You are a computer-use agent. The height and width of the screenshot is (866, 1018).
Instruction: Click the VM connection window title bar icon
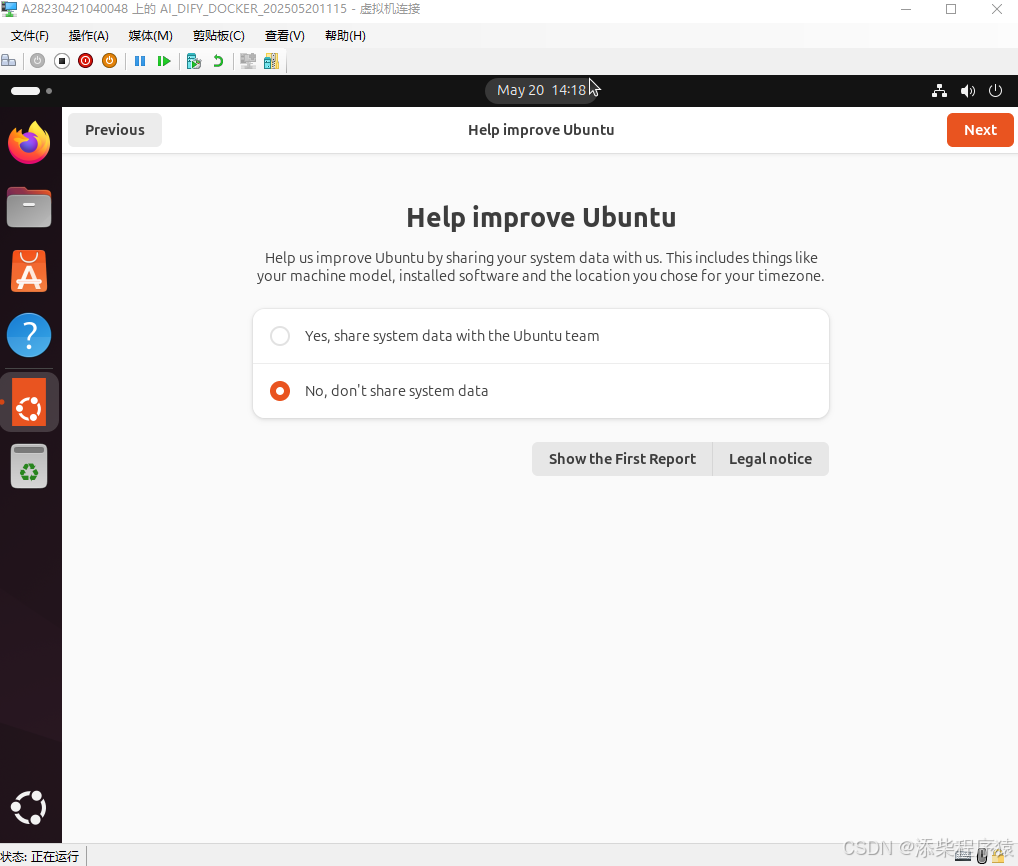coord(9,9)
